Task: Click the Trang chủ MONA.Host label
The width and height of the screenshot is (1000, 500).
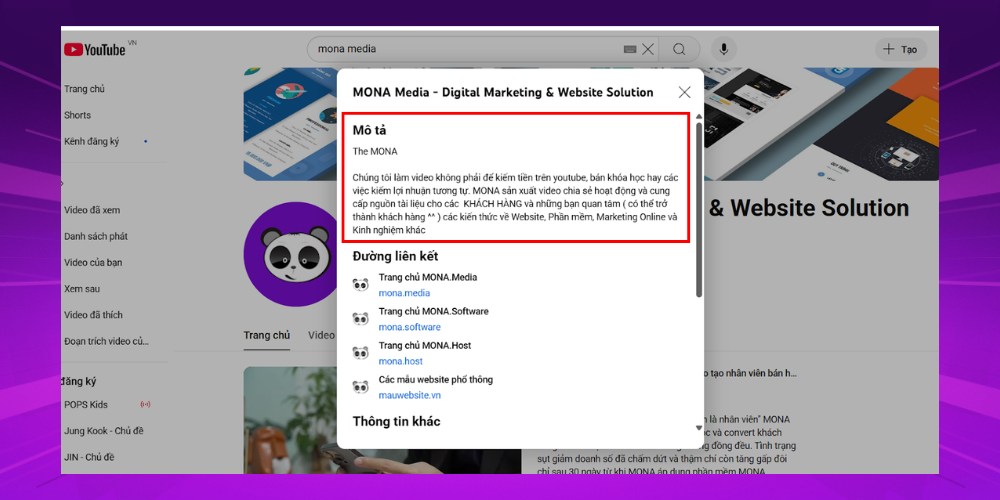Action: pyautogui.click(x=425, y=346)
